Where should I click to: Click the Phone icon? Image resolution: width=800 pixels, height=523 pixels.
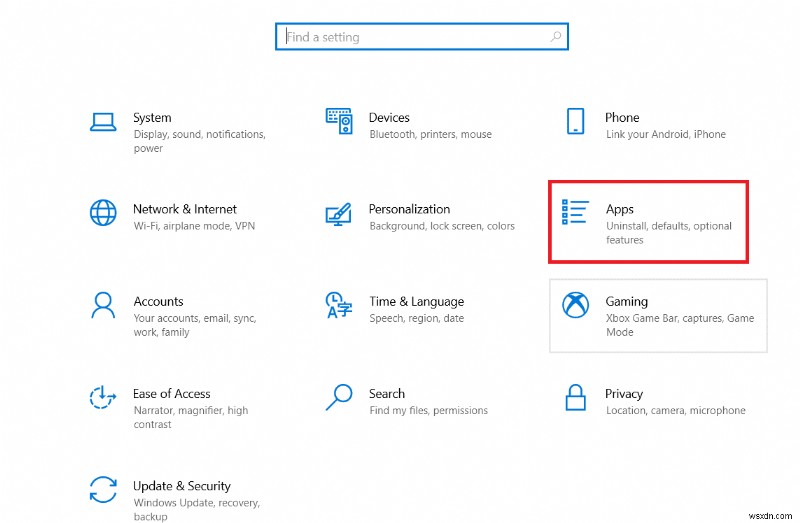click(x=575, y=122)
